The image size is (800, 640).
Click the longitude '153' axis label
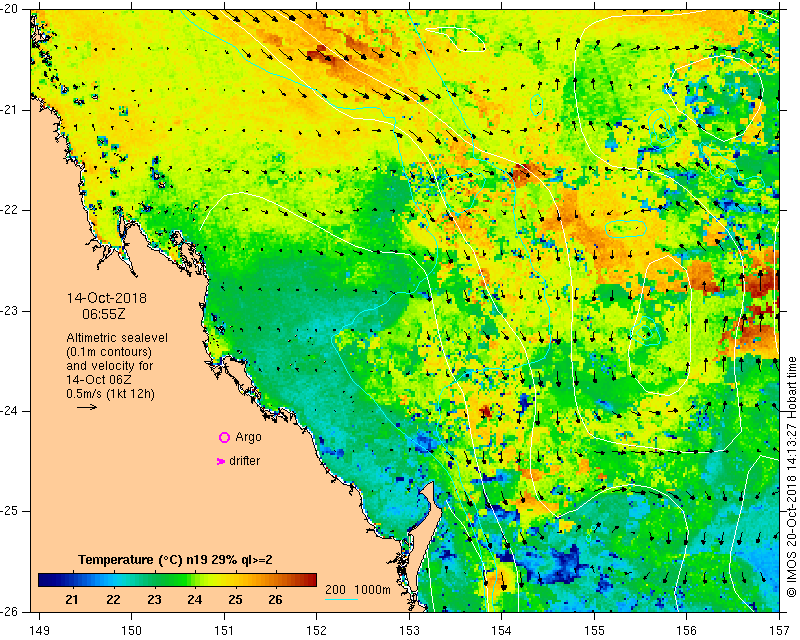[409, 630]
